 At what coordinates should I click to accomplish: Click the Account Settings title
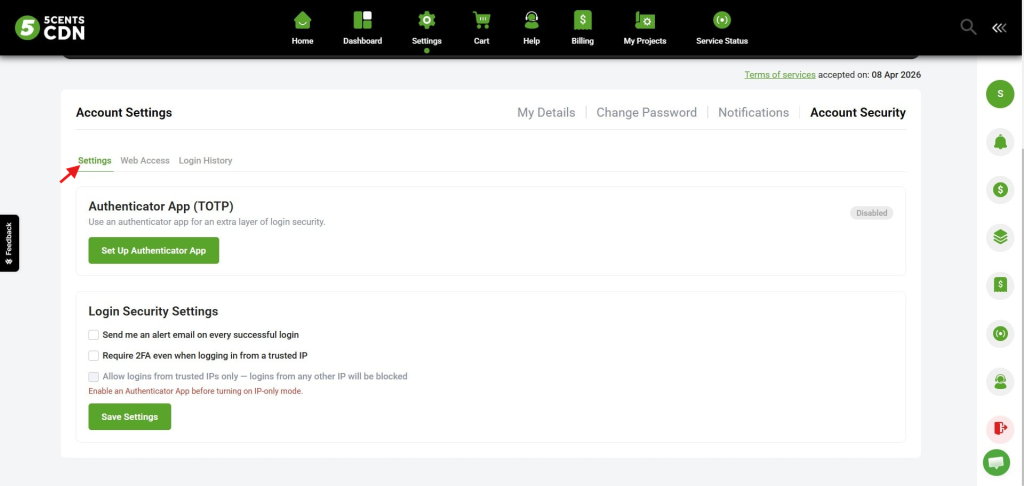(124, 112)
